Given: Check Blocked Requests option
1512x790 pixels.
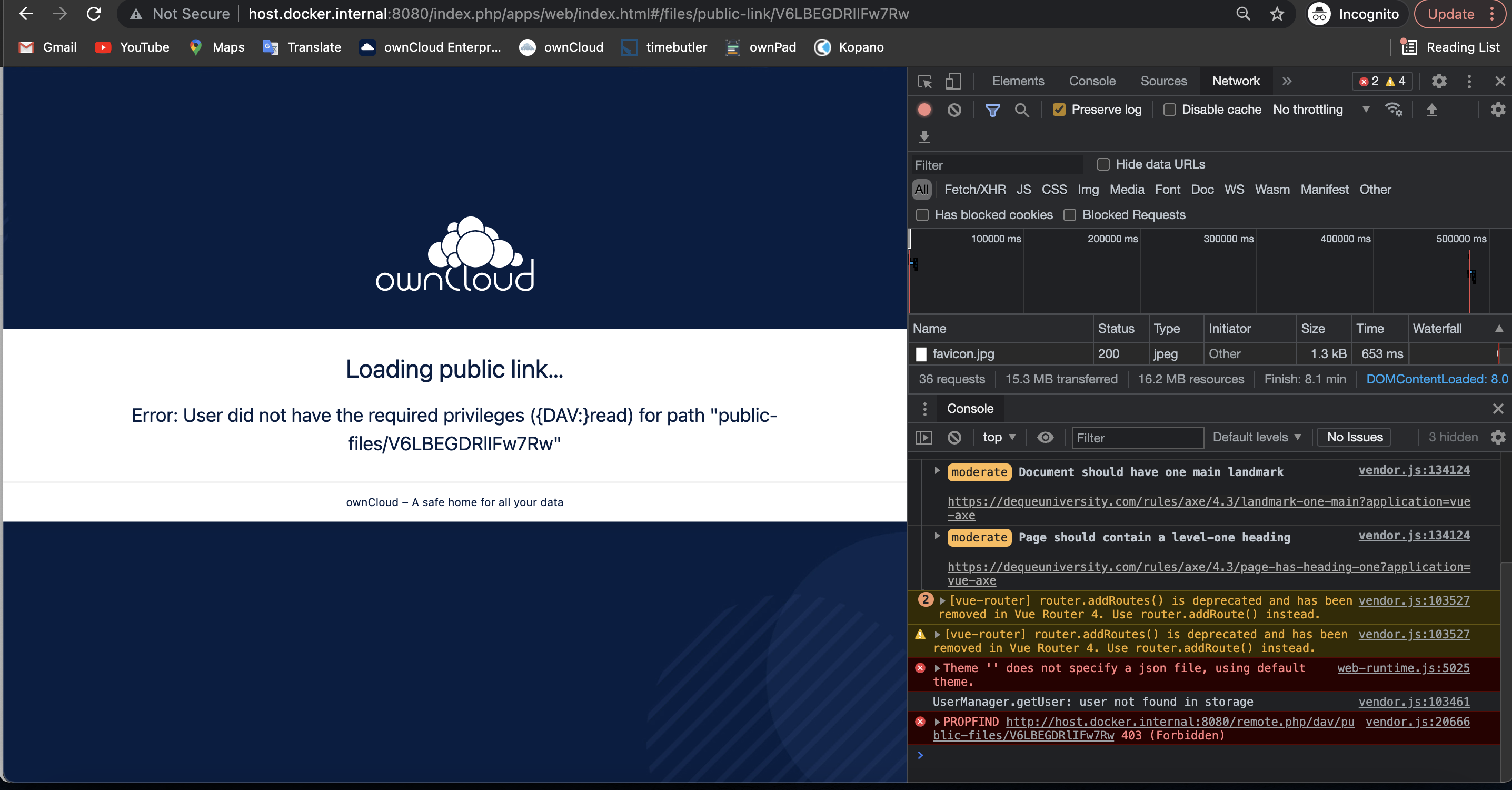Looking at the screenshot, I should 1069,215.
